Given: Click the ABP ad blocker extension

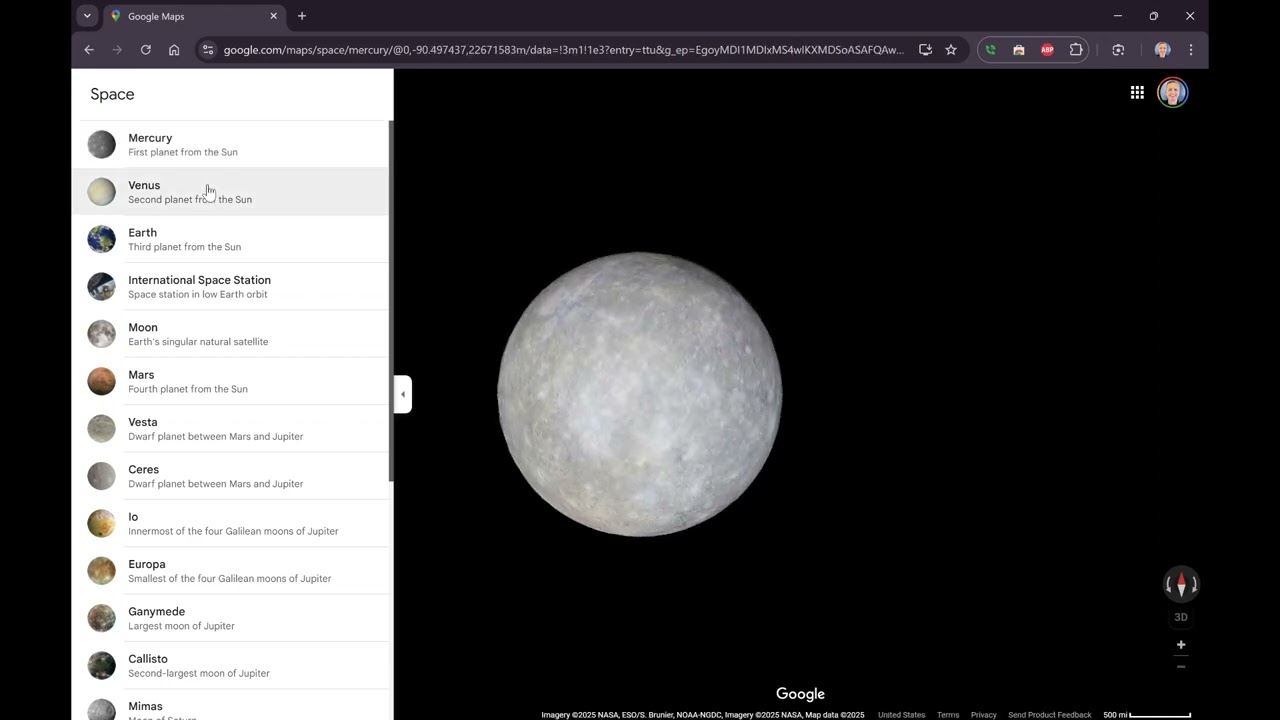Looking at the screenshot, I should [1047, 50].
